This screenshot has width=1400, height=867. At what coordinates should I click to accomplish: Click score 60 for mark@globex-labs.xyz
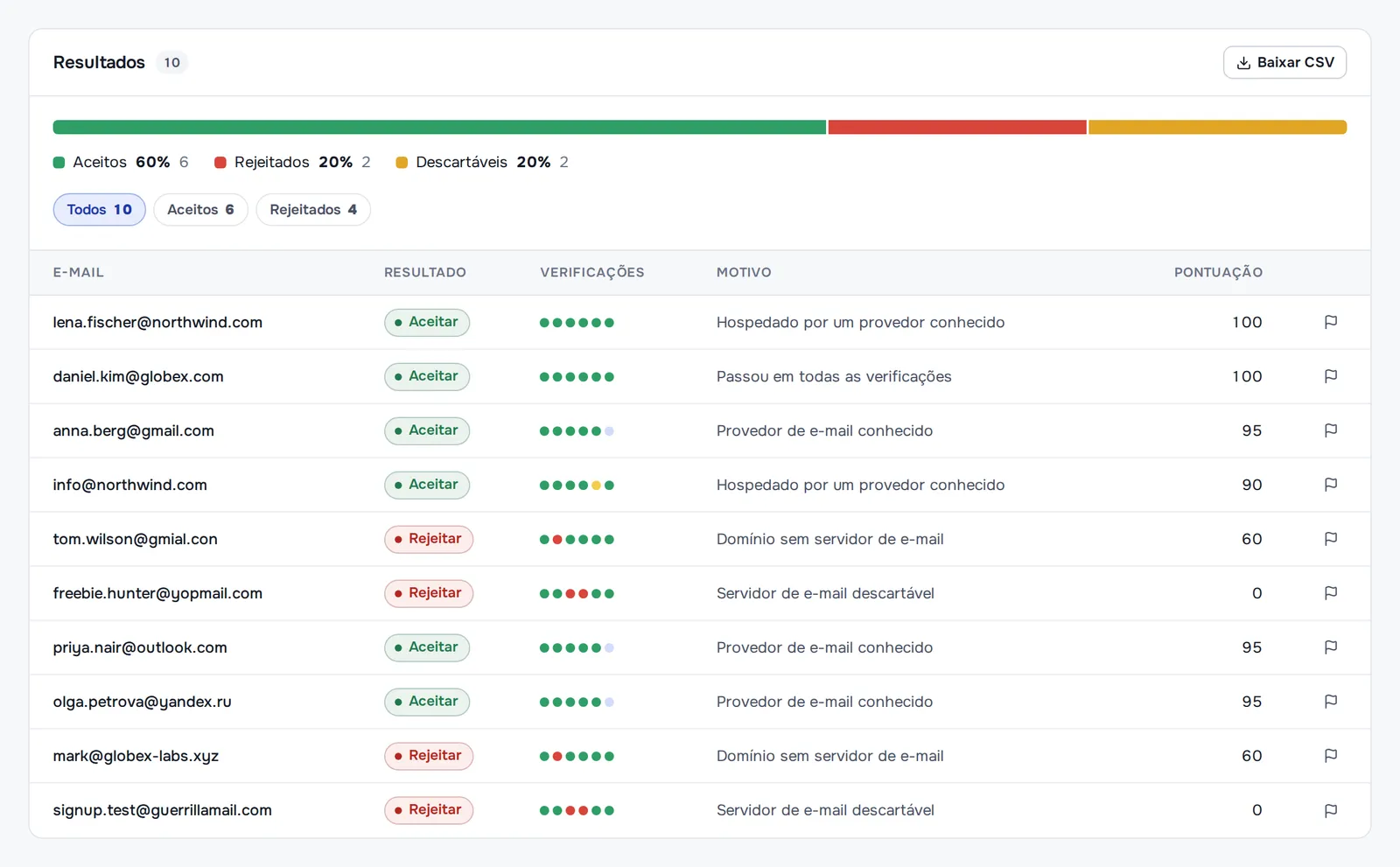pos(1252,756)
